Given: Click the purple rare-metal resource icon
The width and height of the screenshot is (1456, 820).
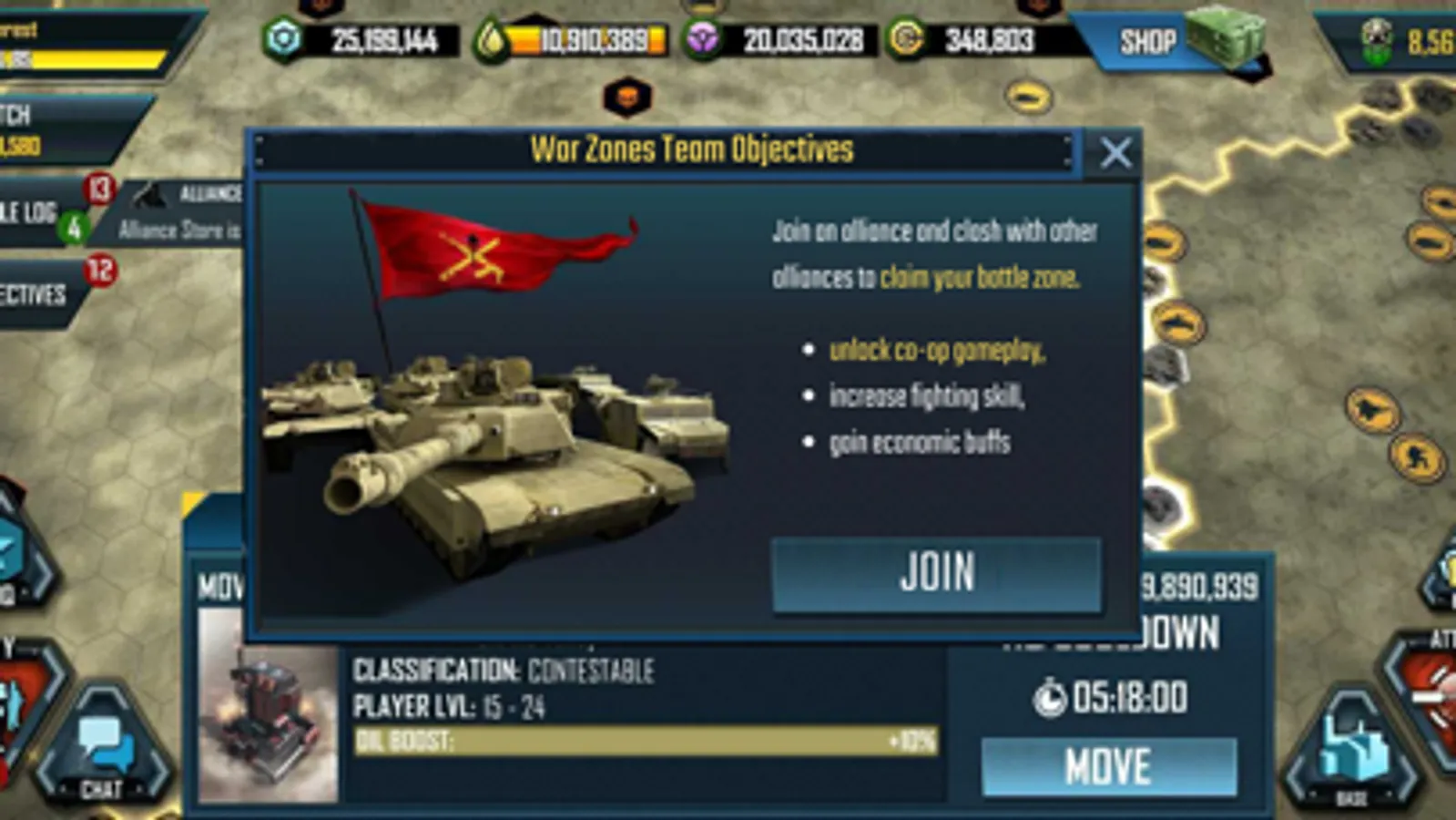Looking at the screenshot, I should pos(701,41).
